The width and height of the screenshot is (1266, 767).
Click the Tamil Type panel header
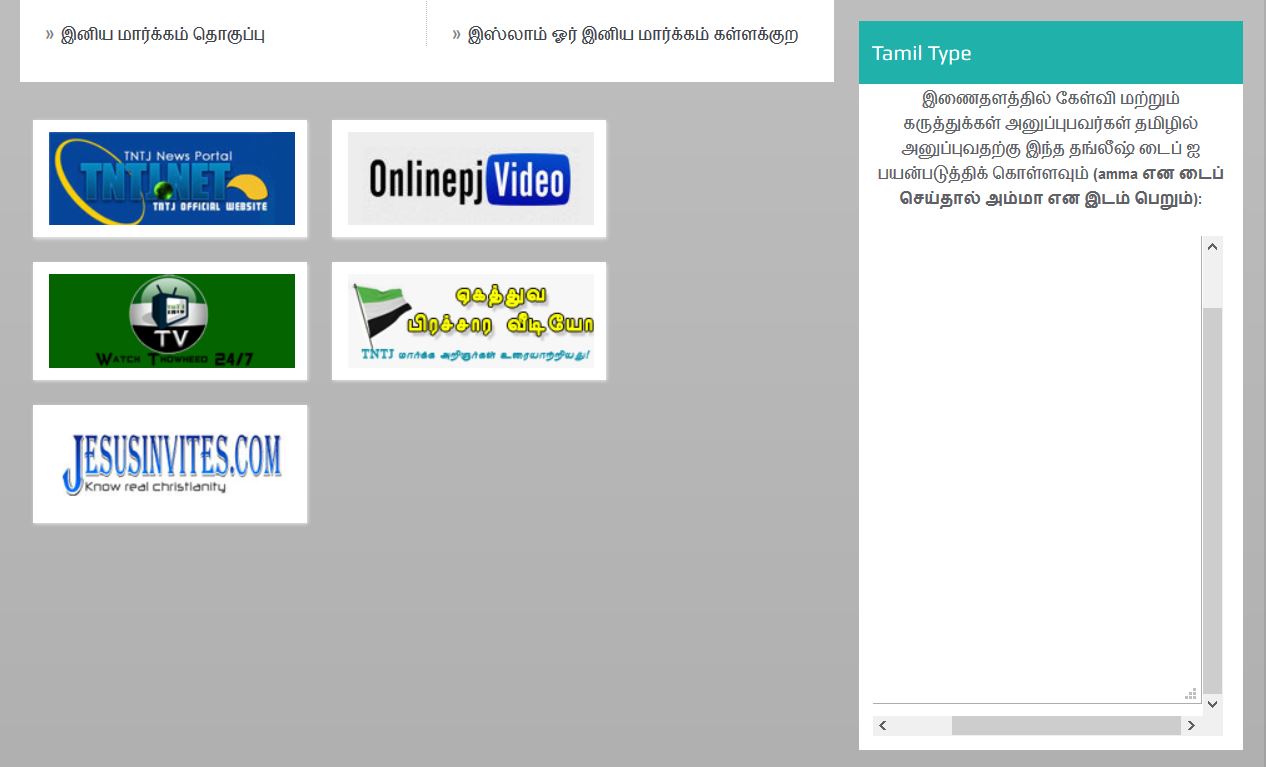point(1051,53)
